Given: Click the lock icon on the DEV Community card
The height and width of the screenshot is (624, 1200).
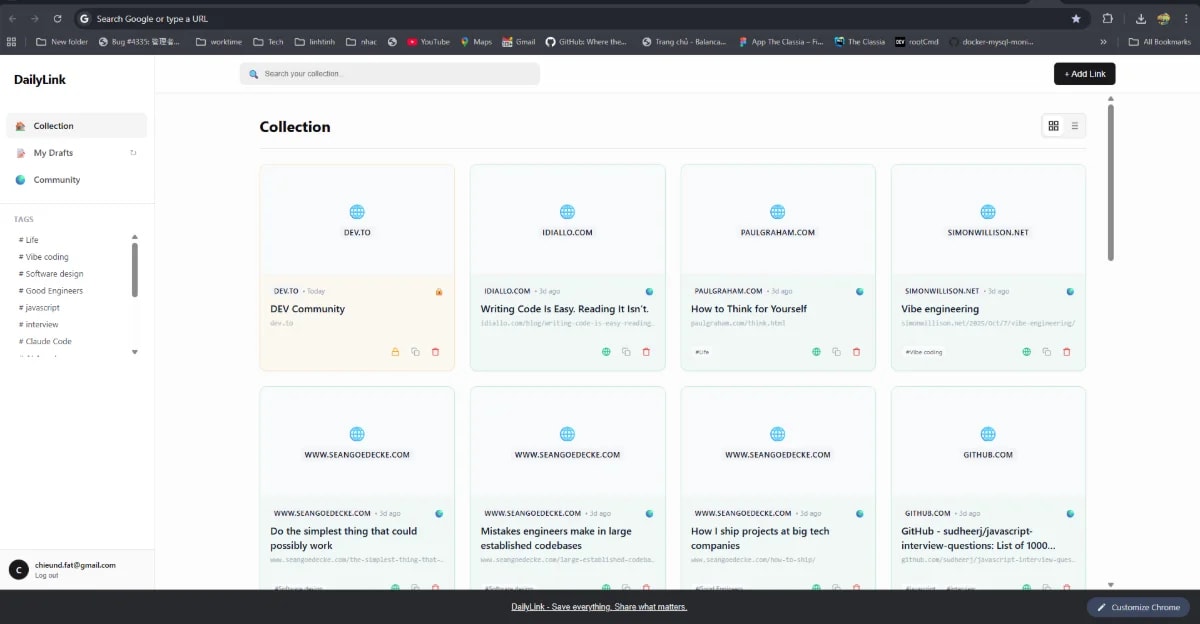Looking at the screenshot, I should tap(396, 351).
